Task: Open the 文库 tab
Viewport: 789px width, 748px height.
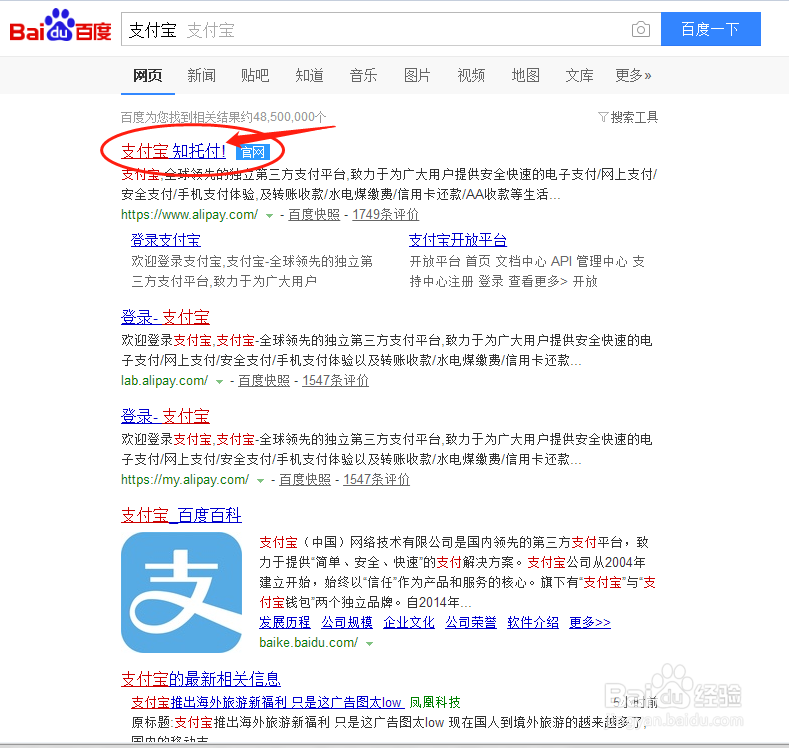Action: 579,75
